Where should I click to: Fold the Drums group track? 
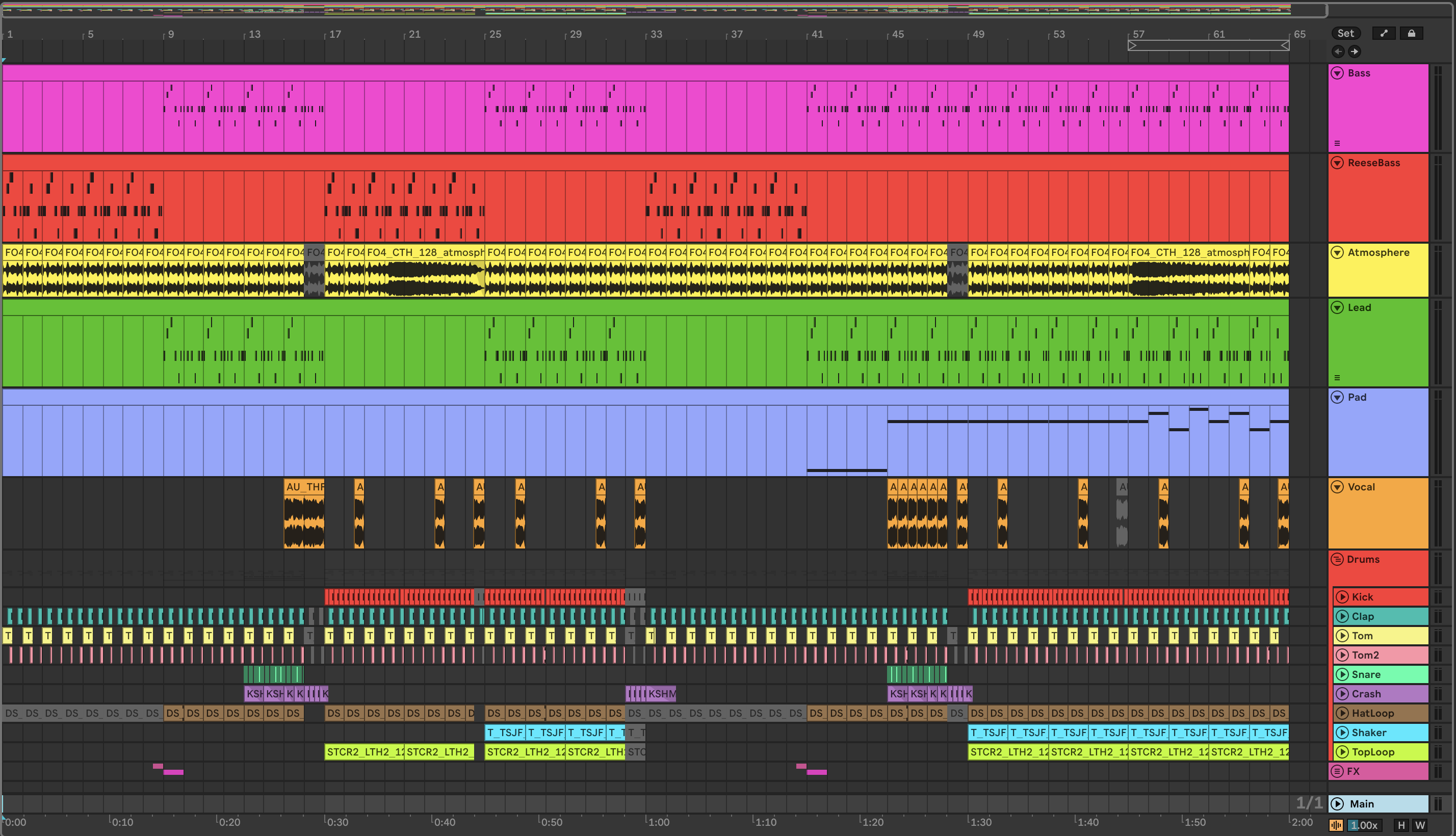1337,559
